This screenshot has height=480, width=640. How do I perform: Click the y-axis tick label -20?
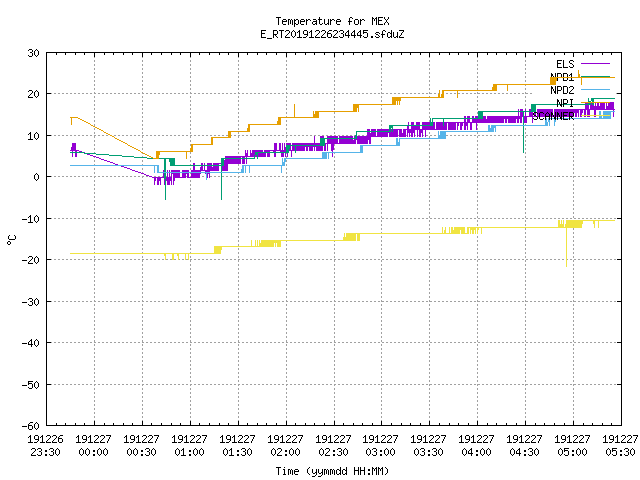pyautogui.click(x=31, y=260)
